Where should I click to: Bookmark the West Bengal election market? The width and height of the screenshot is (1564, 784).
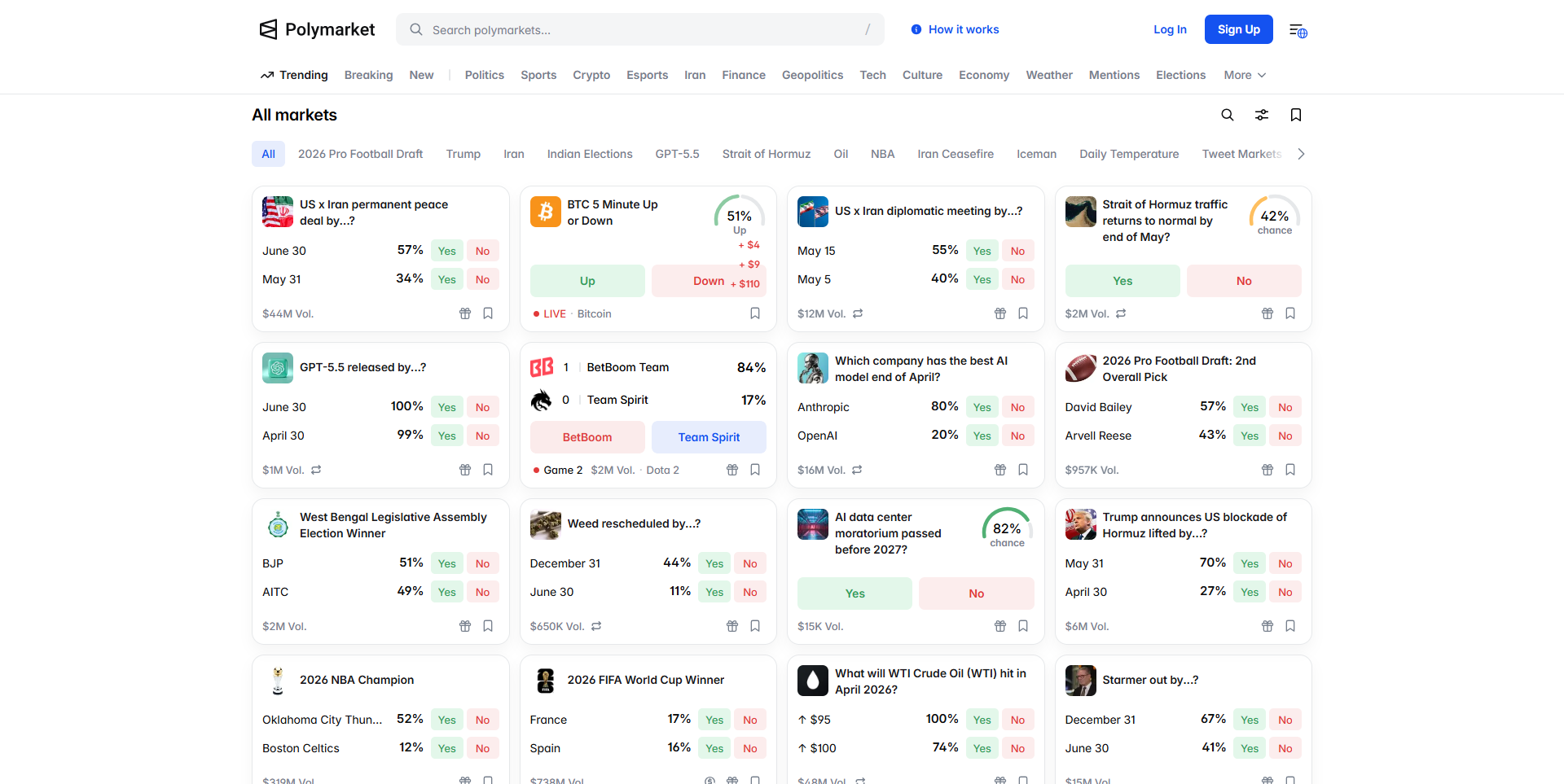pos(488,626)
